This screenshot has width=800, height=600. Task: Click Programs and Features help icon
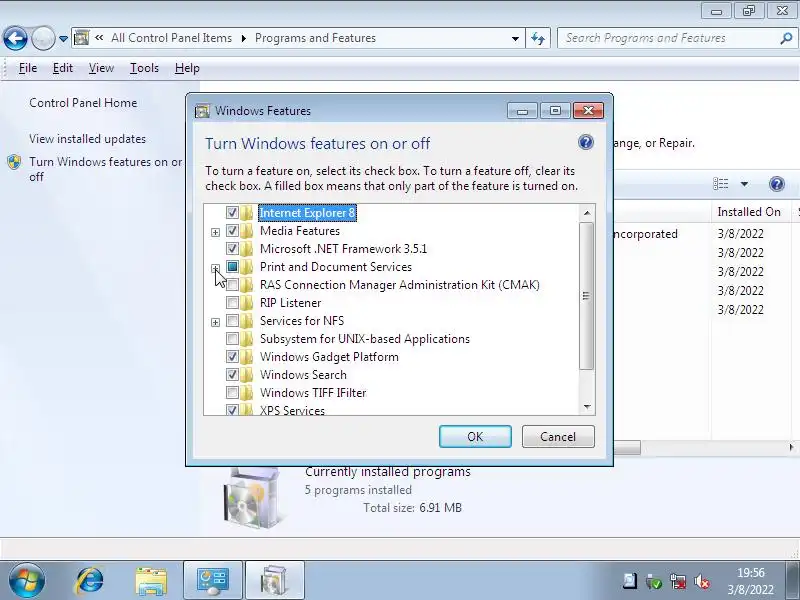(x=777, y=184)
